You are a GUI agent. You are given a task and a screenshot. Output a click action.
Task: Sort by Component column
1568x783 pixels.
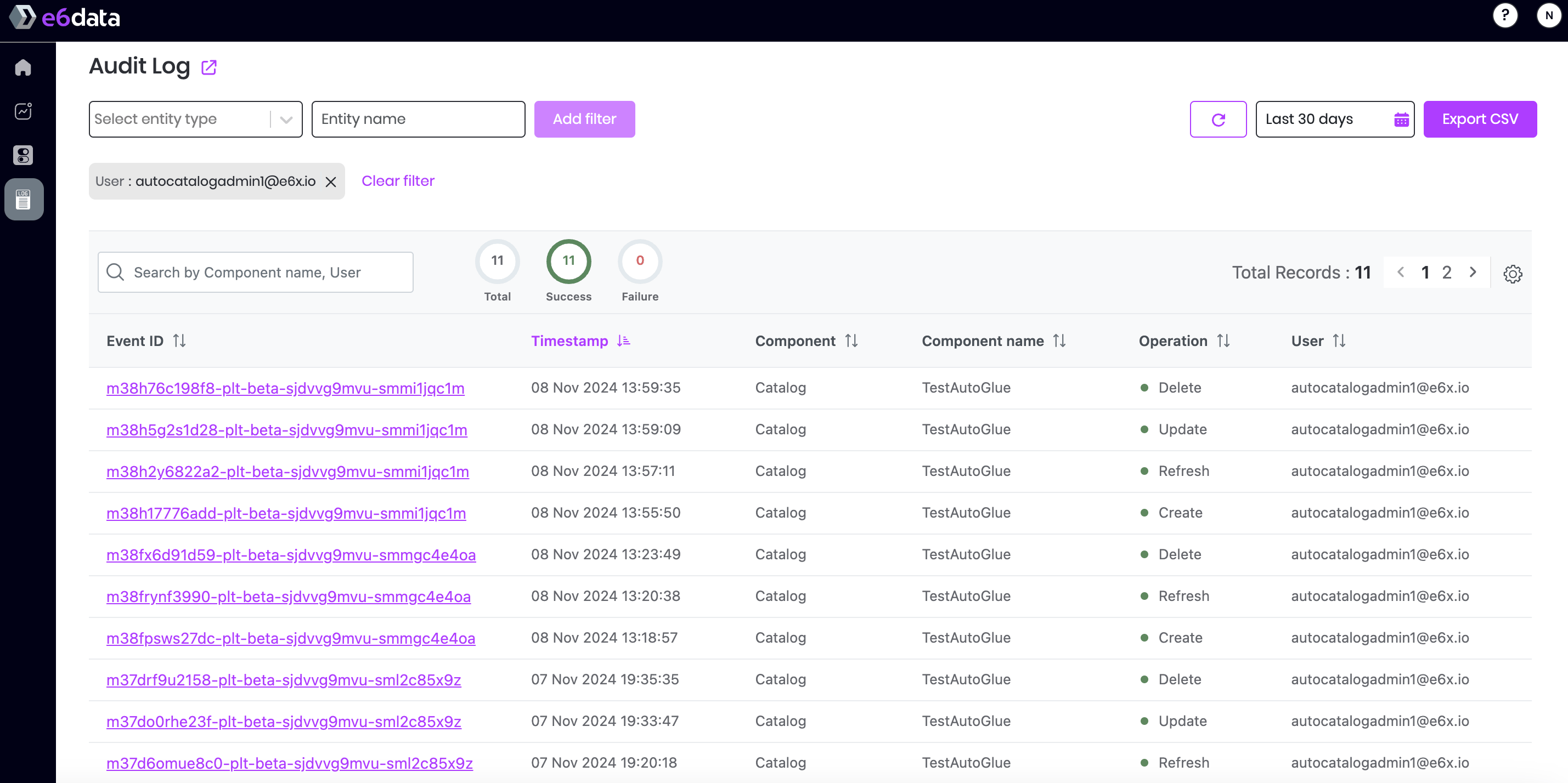point(851,341)
